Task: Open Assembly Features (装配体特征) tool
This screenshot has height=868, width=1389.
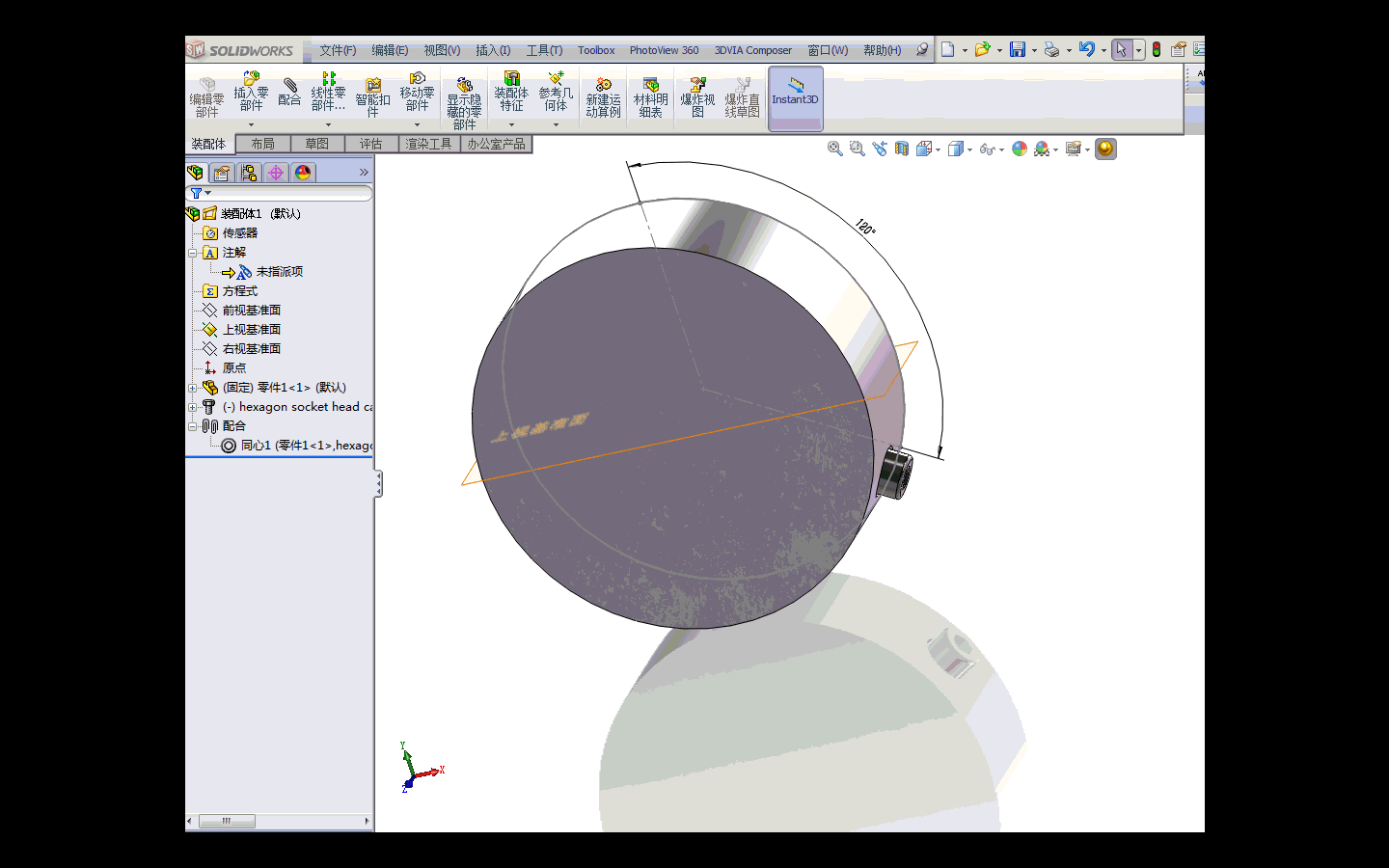Action: click(x=511, y=93)
